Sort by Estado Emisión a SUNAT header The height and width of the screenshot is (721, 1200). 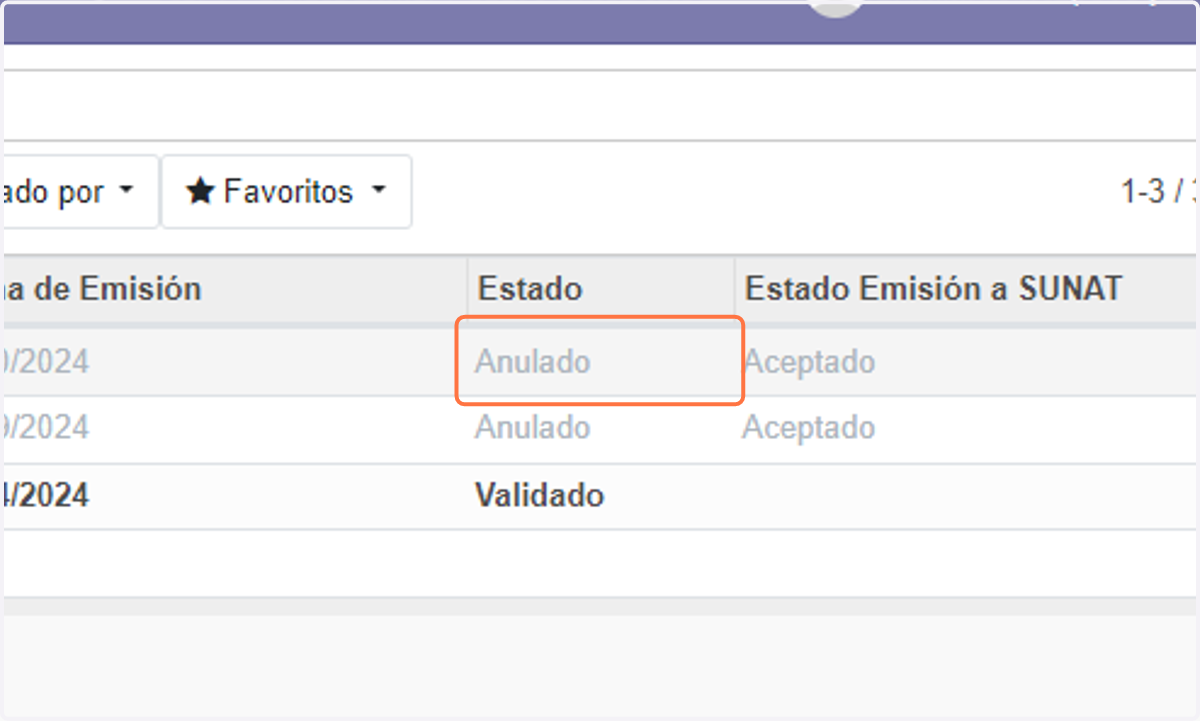965,289
